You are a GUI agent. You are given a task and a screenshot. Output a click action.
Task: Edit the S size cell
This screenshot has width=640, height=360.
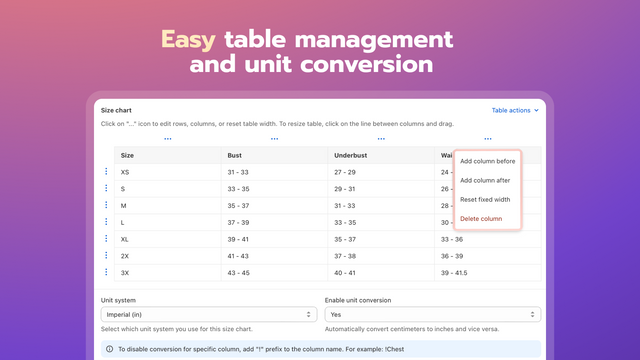pyautogui.click(x=168, y=189)
